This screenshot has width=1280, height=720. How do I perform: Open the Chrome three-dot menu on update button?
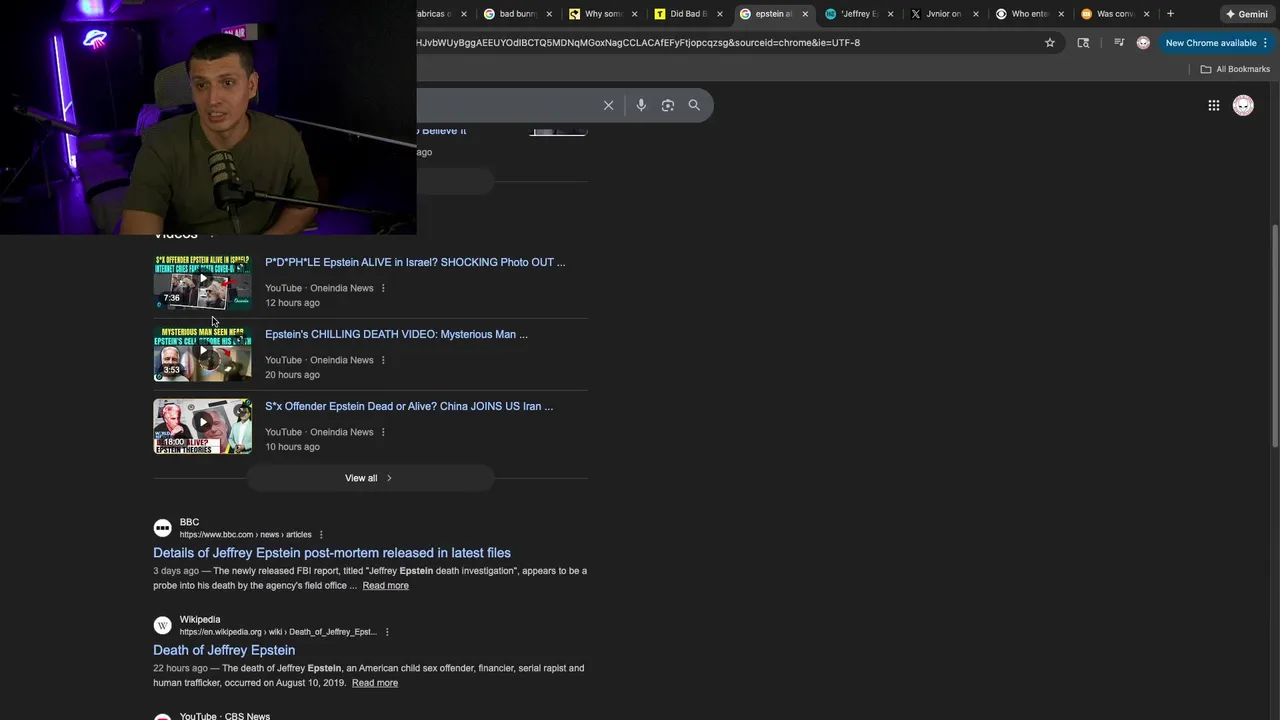1265,43
